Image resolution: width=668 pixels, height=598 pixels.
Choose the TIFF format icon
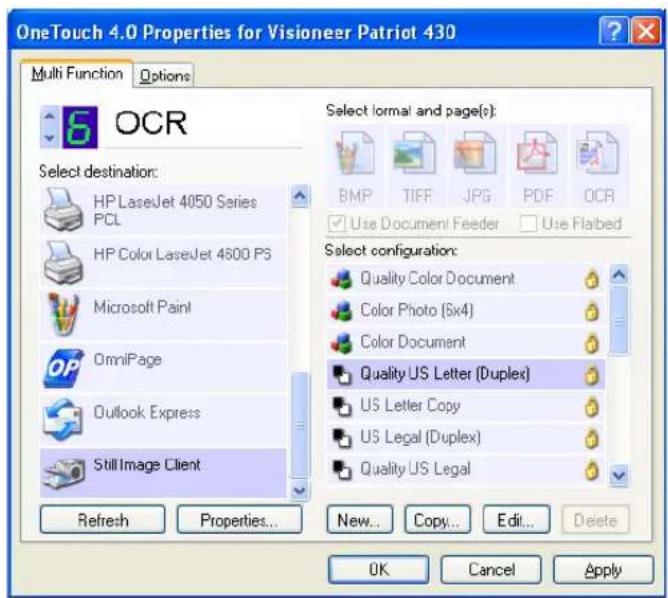(x=415, y=153)
